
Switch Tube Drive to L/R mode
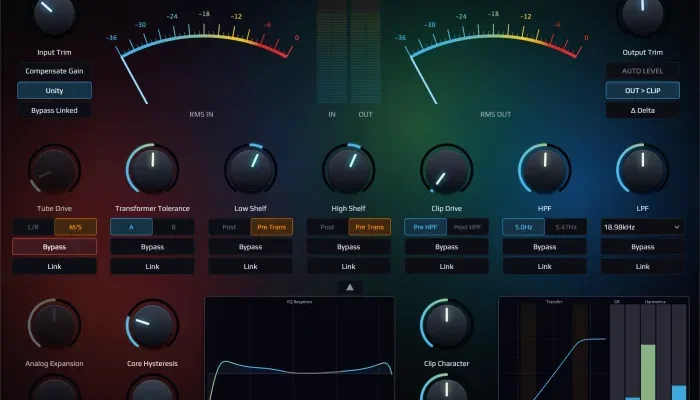[x=33, y=227]
